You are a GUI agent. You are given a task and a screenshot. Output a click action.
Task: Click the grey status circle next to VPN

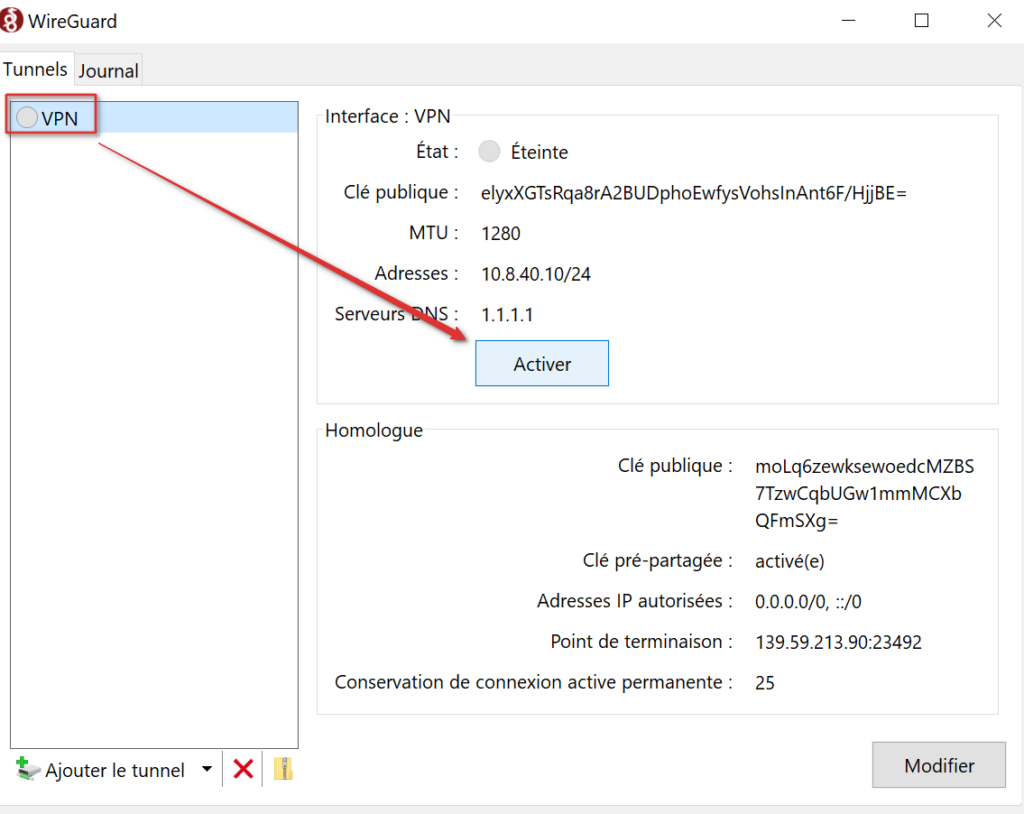point(27,118)
